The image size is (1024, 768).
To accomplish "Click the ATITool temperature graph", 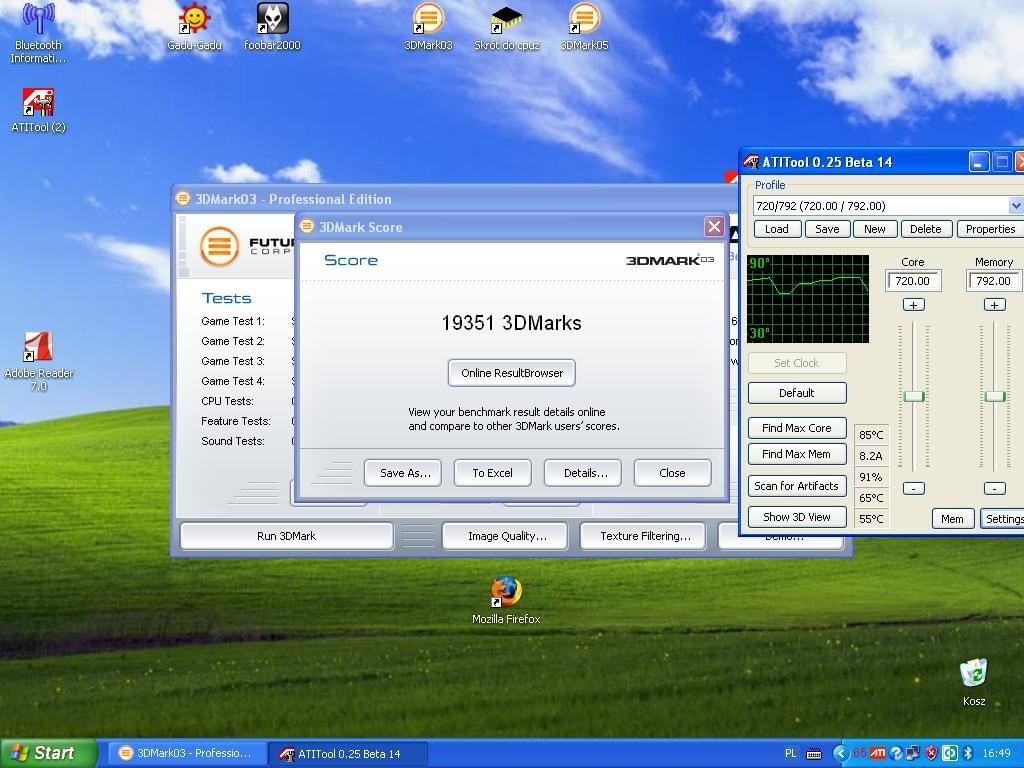I will point(808,299).
